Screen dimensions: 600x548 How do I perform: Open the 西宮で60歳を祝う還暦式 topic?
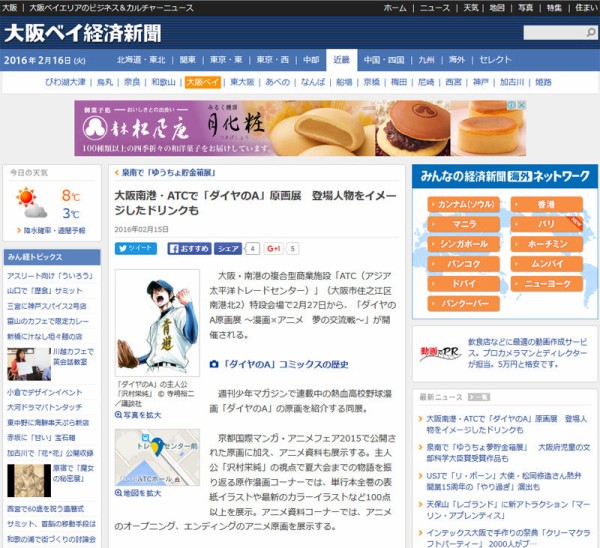click(46, 509)
